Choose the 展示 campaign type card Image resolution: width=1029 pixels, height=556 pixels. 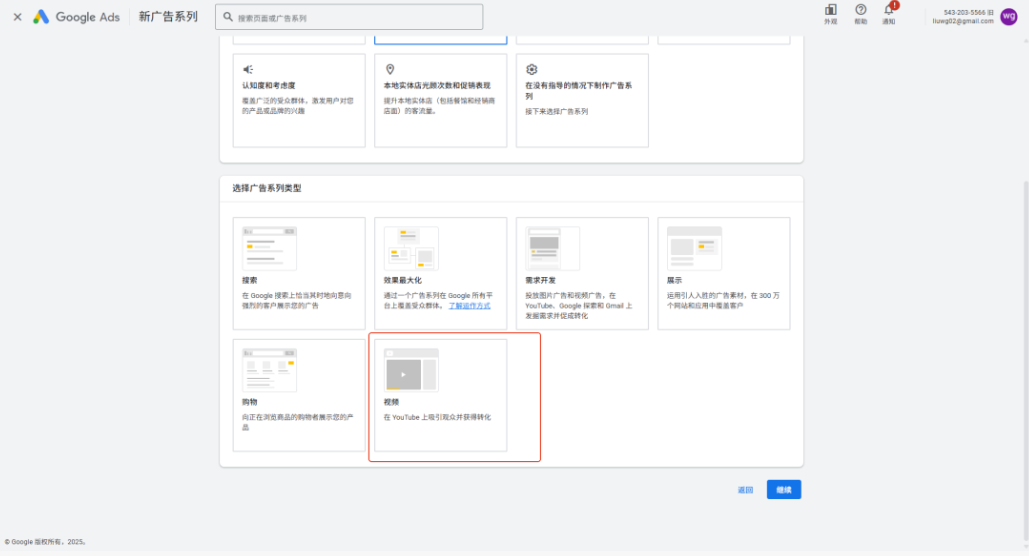click(724, 274)
